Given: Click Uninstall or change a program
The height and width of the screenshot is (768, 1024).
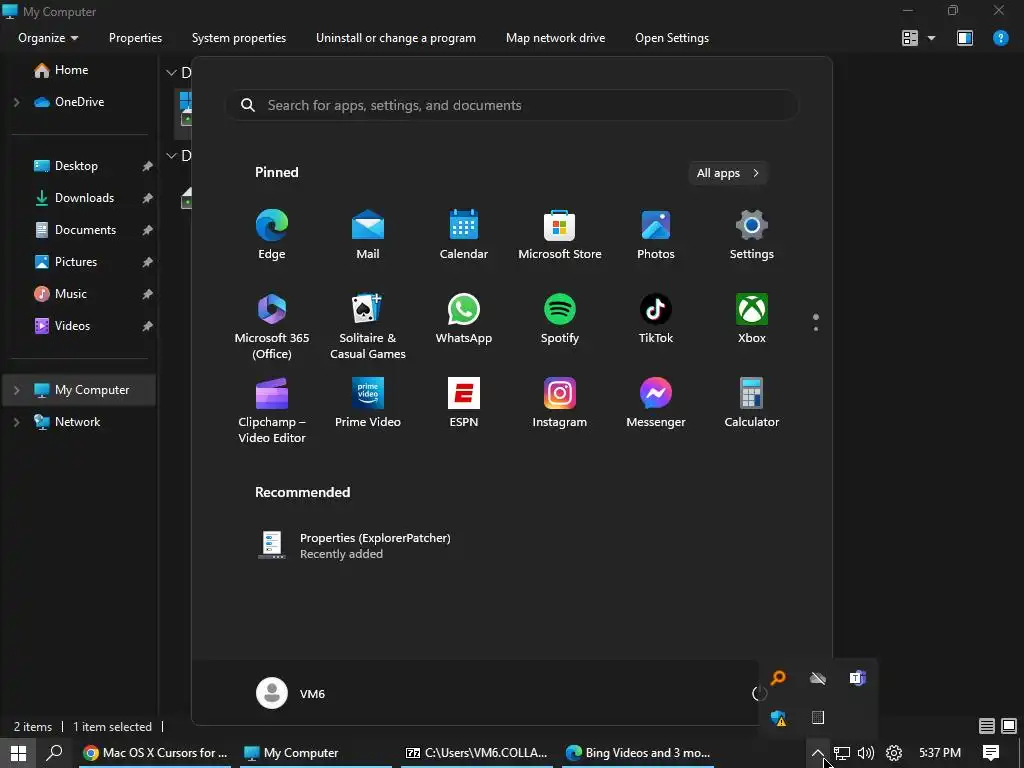Looking at the screenshot, I should click(x=396, y=38).
